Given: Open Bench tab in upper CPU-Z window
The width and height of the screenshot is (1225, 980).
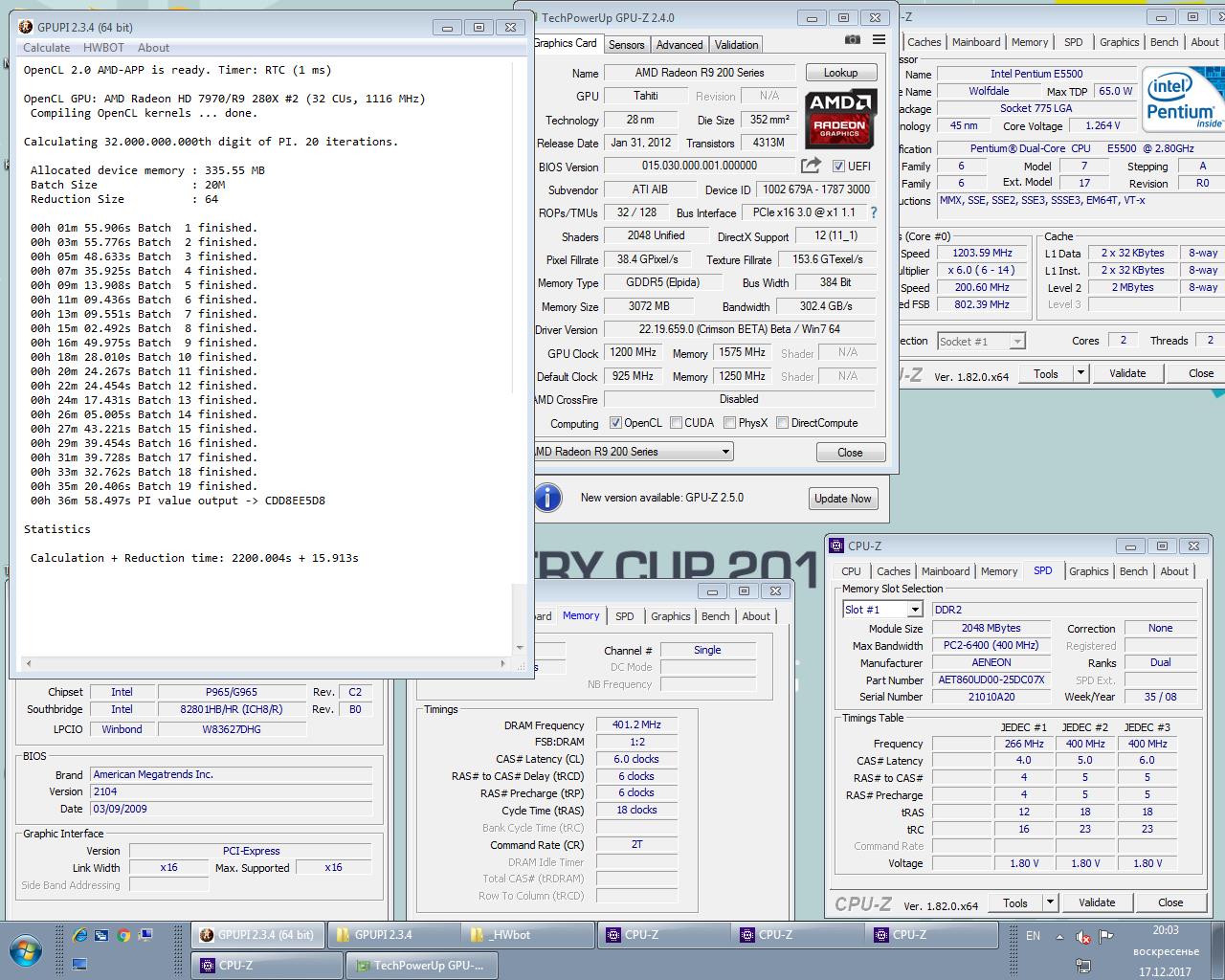Looking at the screenshot, I should 1164,42.
